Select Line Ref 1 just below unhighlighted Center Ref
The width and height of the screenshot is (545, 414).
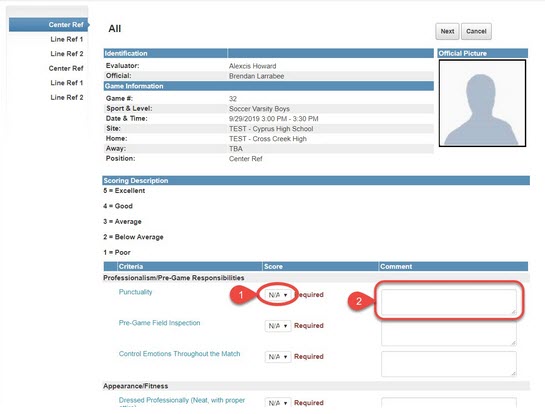click(x=67, y=83)
